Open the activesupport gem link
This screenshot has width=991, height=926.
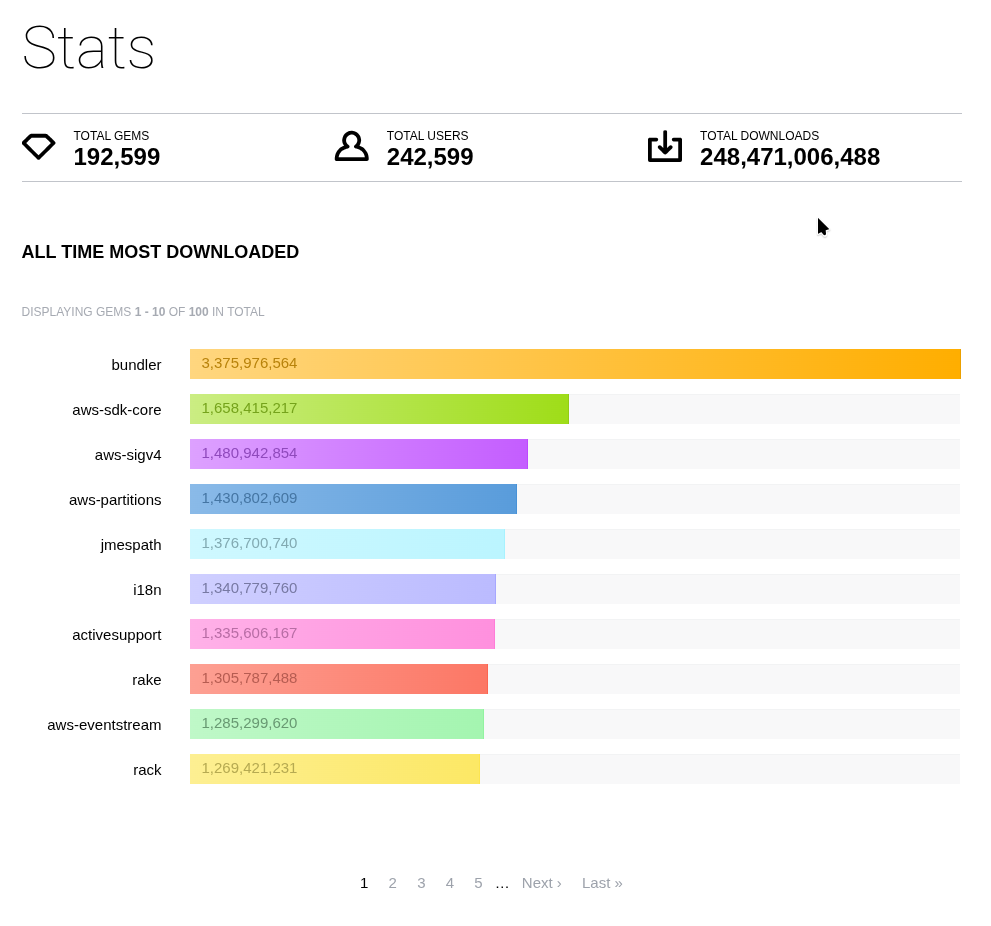(x=117, y=635)
